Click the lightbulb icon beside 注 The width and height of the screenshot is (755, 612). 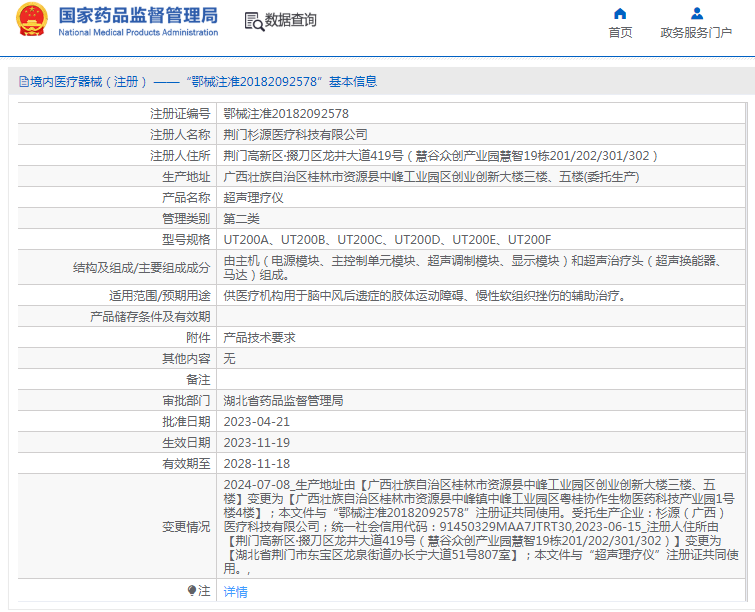(x=191, y=590)
